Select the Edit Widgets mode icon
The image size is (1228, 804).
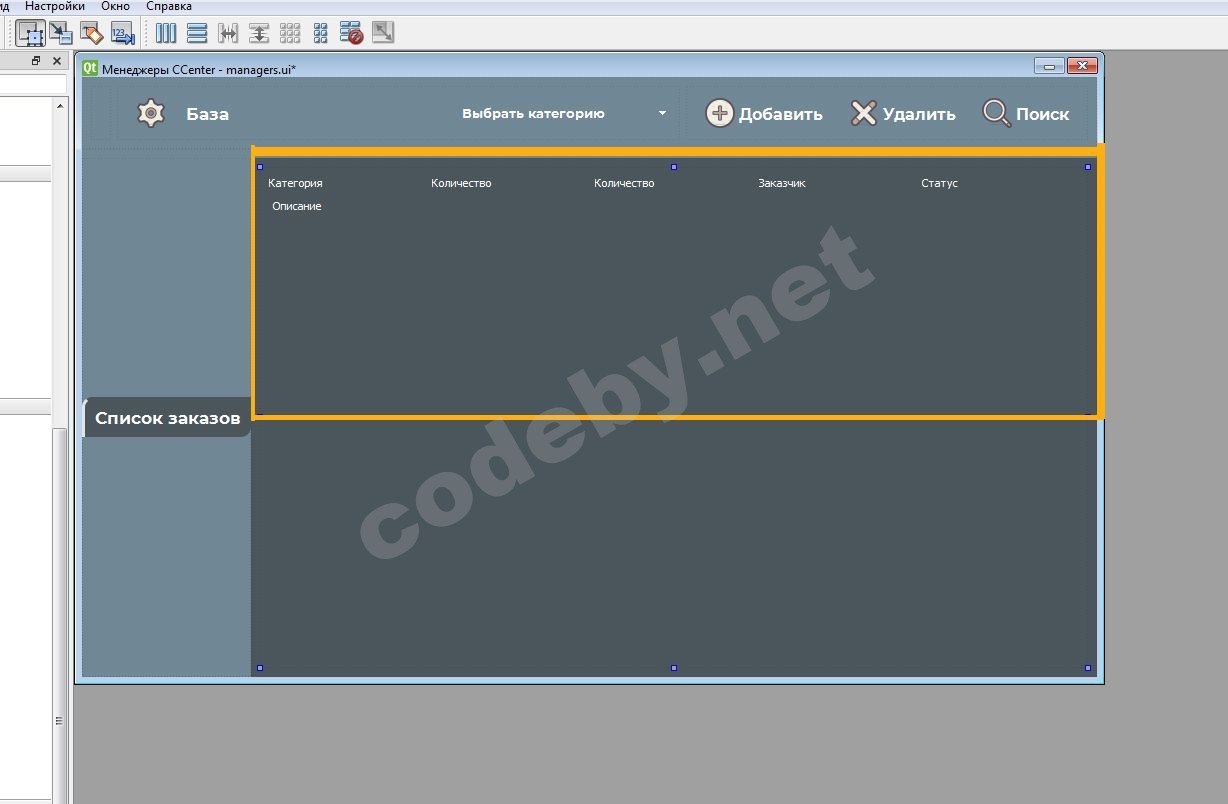(30, 33)
